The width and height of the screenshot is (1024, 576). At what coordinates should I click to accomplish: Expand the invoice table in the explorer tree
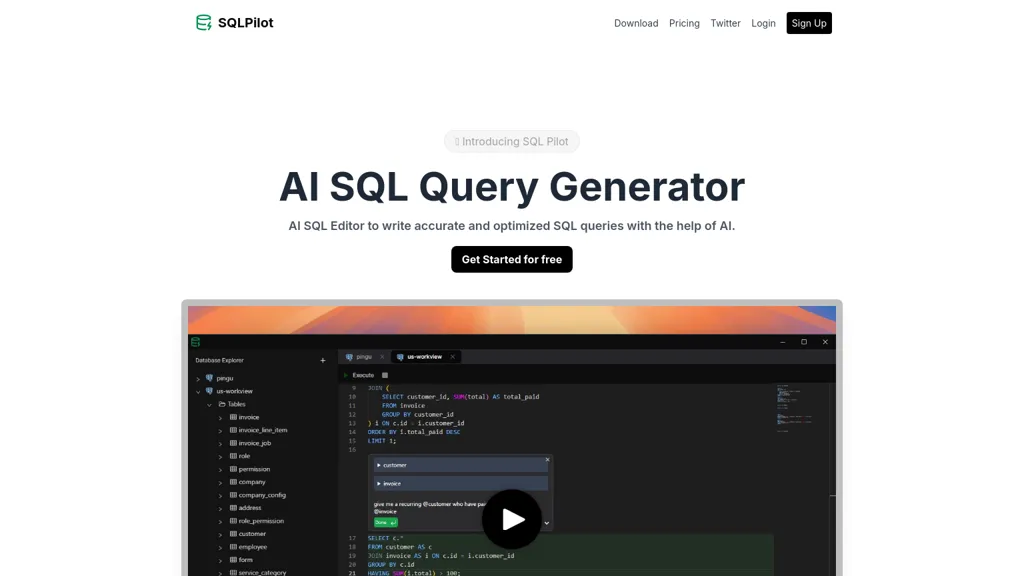point(220,418)
